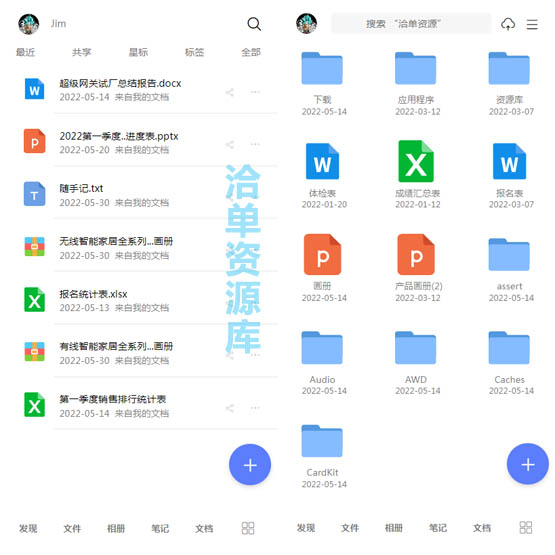Go to 笔记 on the right screen
This screenshot has width=555, height=555.
pos(438,528)
